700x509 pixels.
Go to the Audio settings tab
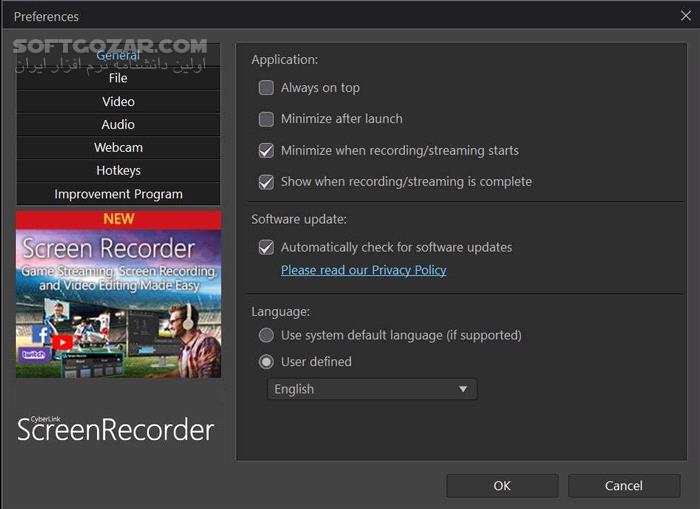click(118, 124)
